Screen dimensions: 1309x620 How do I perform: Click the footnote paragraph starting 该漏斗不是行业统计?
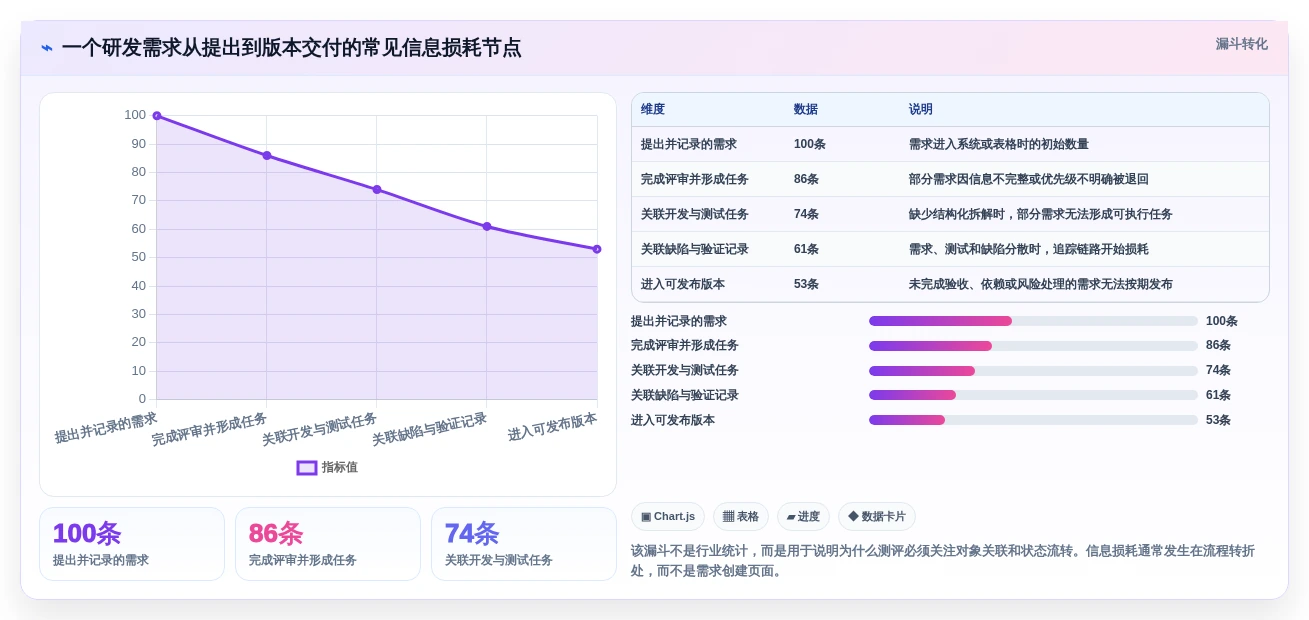[942, 561]
